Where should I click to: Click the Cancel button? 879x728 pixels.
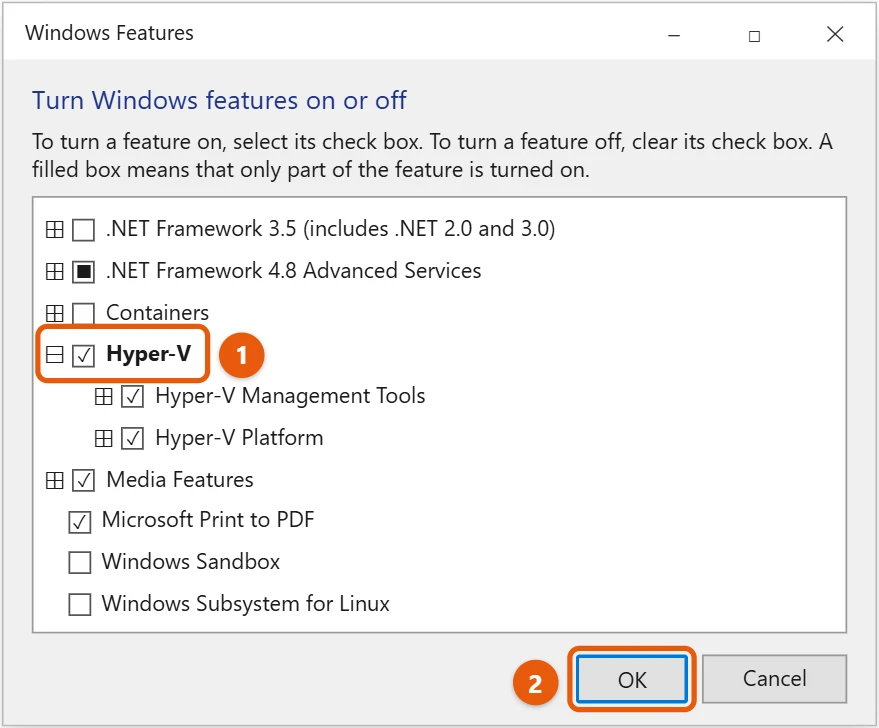coord(774,679)
